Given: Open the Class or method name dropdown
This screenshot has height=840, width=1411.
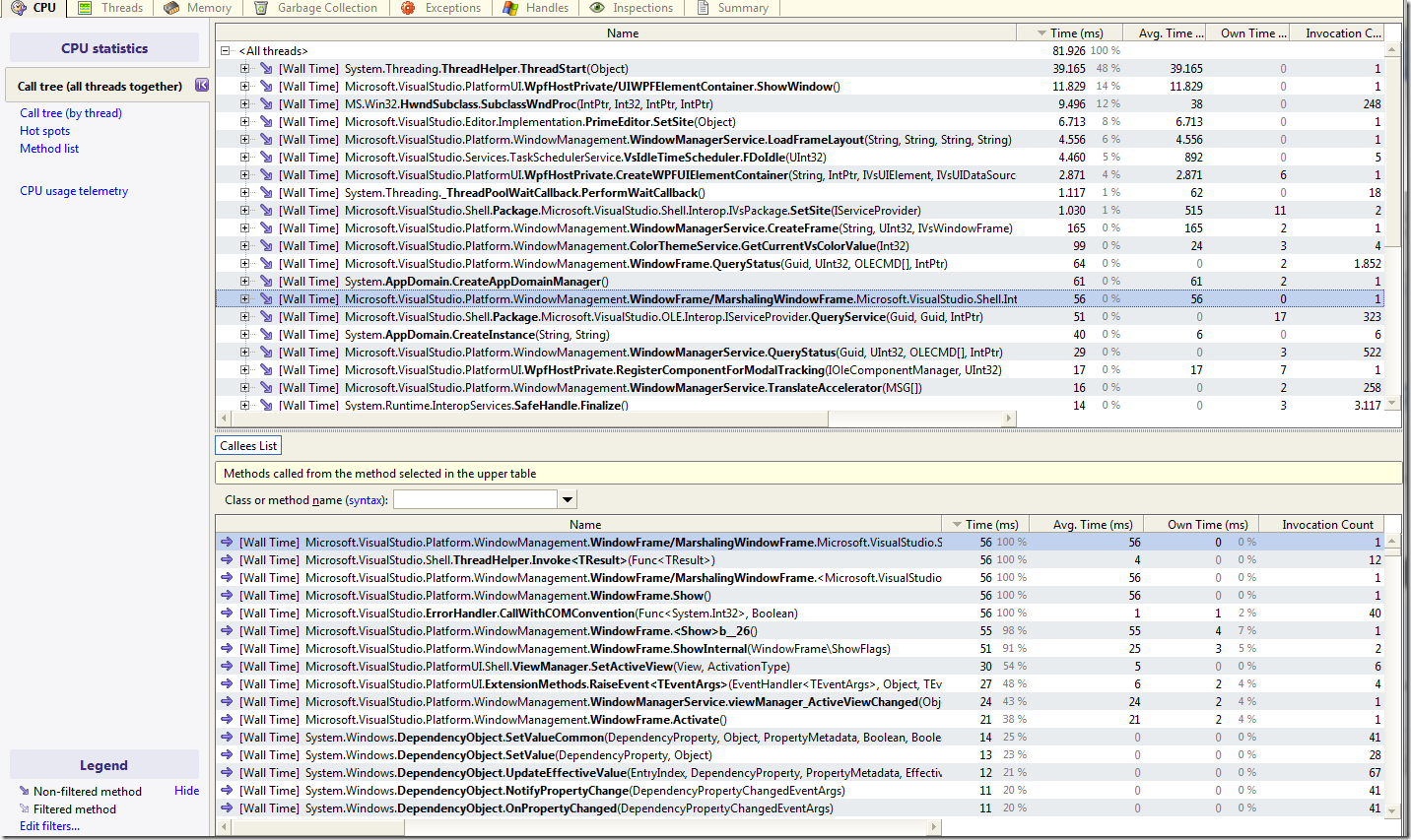Looking at the screenshot, I should 568,500.
